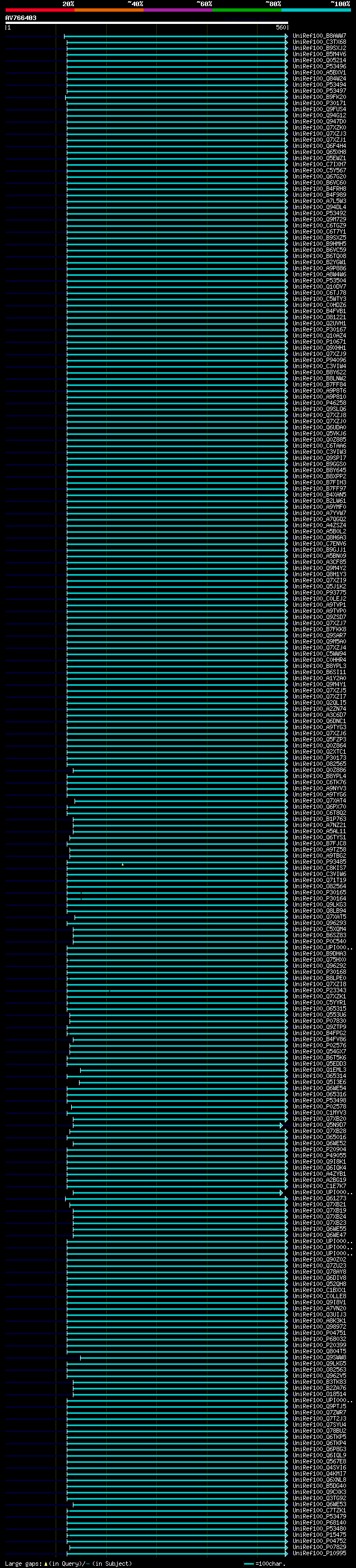356x1568 pixels.
Task: Select label UniRef100_P30171
Action: 319,103
